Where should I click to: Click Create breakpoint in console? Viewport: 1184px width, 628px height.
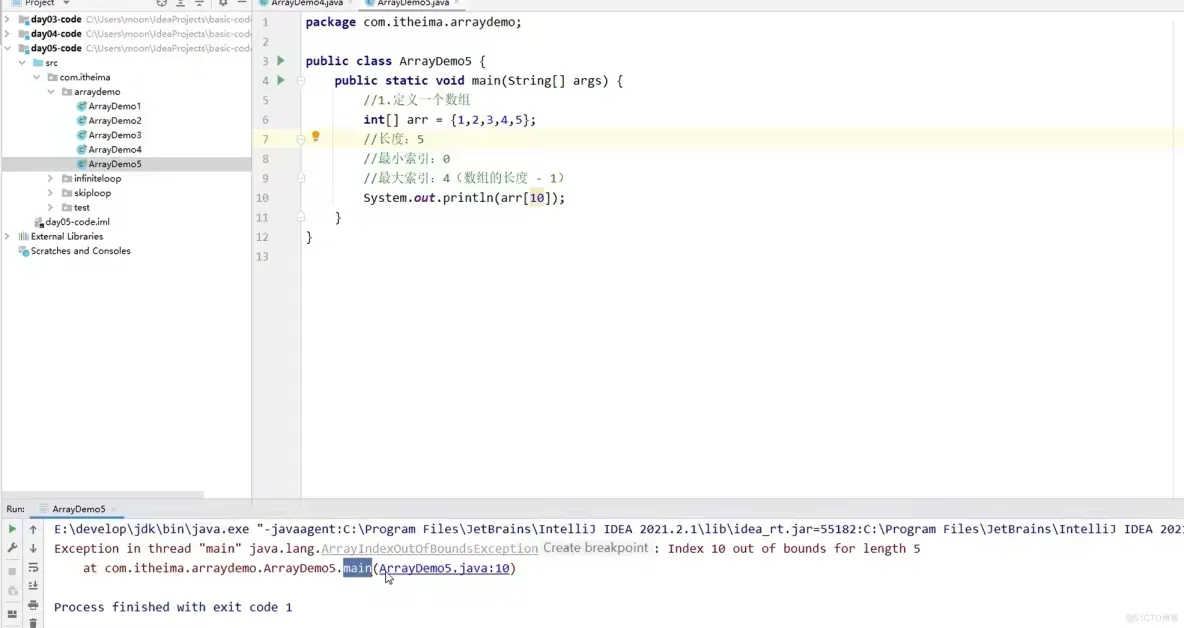click(x=596, y=548)
